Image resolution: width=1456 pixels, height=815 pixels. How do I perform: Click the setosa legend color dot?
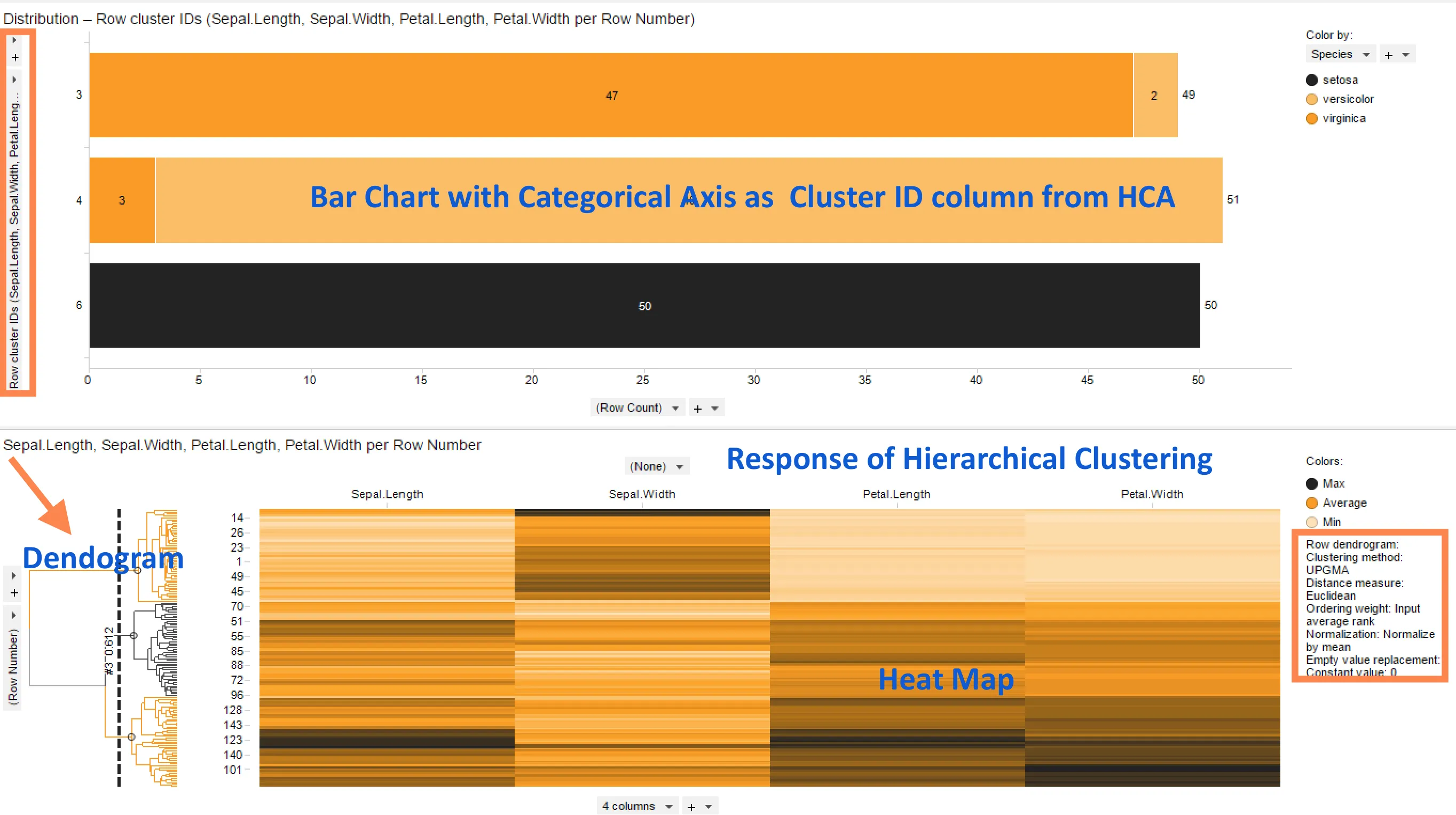click(x=1312, y=80)
